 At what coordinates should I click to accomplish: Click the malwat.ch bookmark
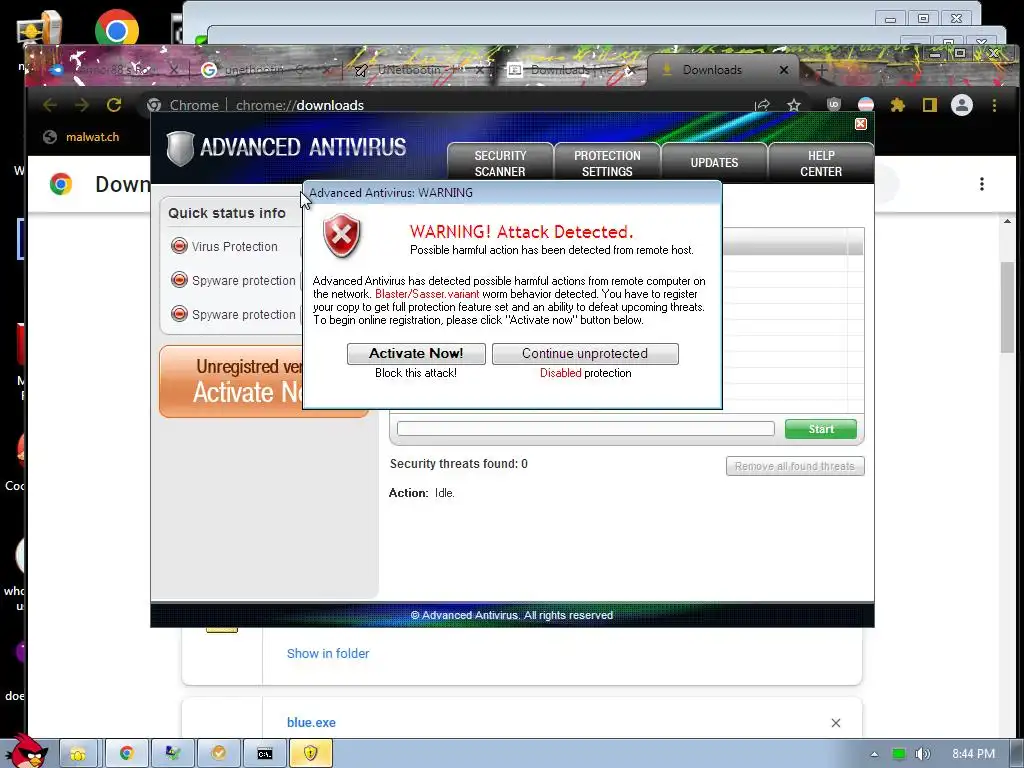[82, 136]
